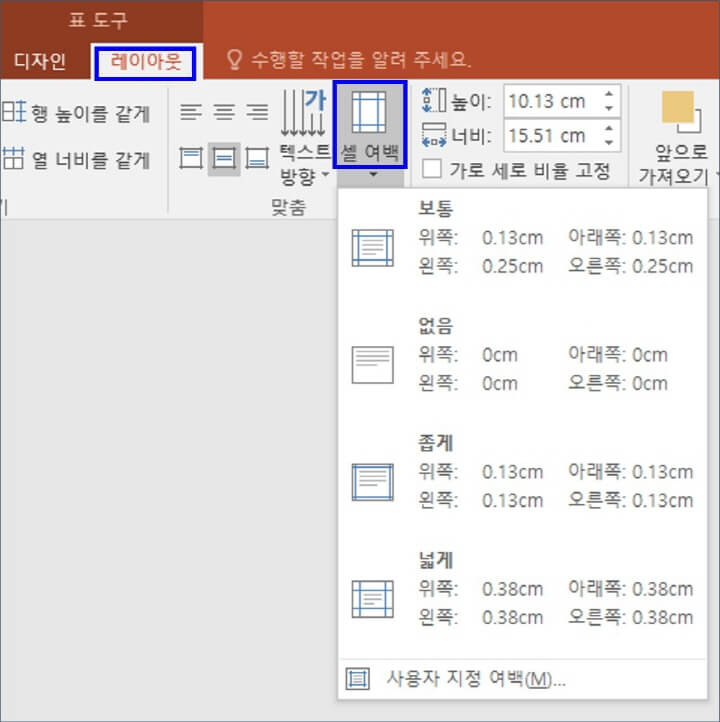Align text left in cell

click(x=191, y=112)
